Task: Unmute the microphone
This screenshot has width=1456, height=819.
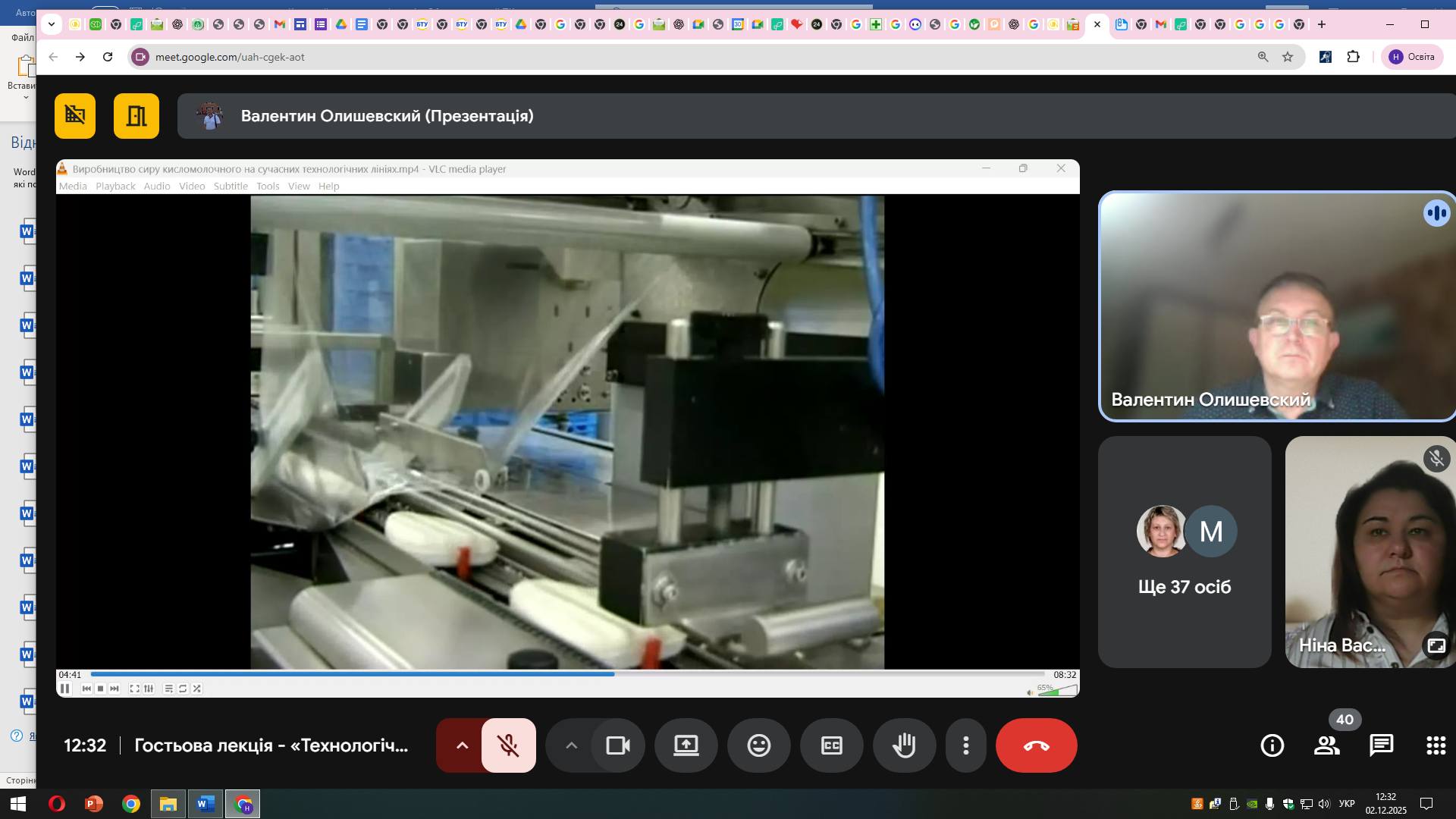Action: pyautogui.click(x=508, y=745)
